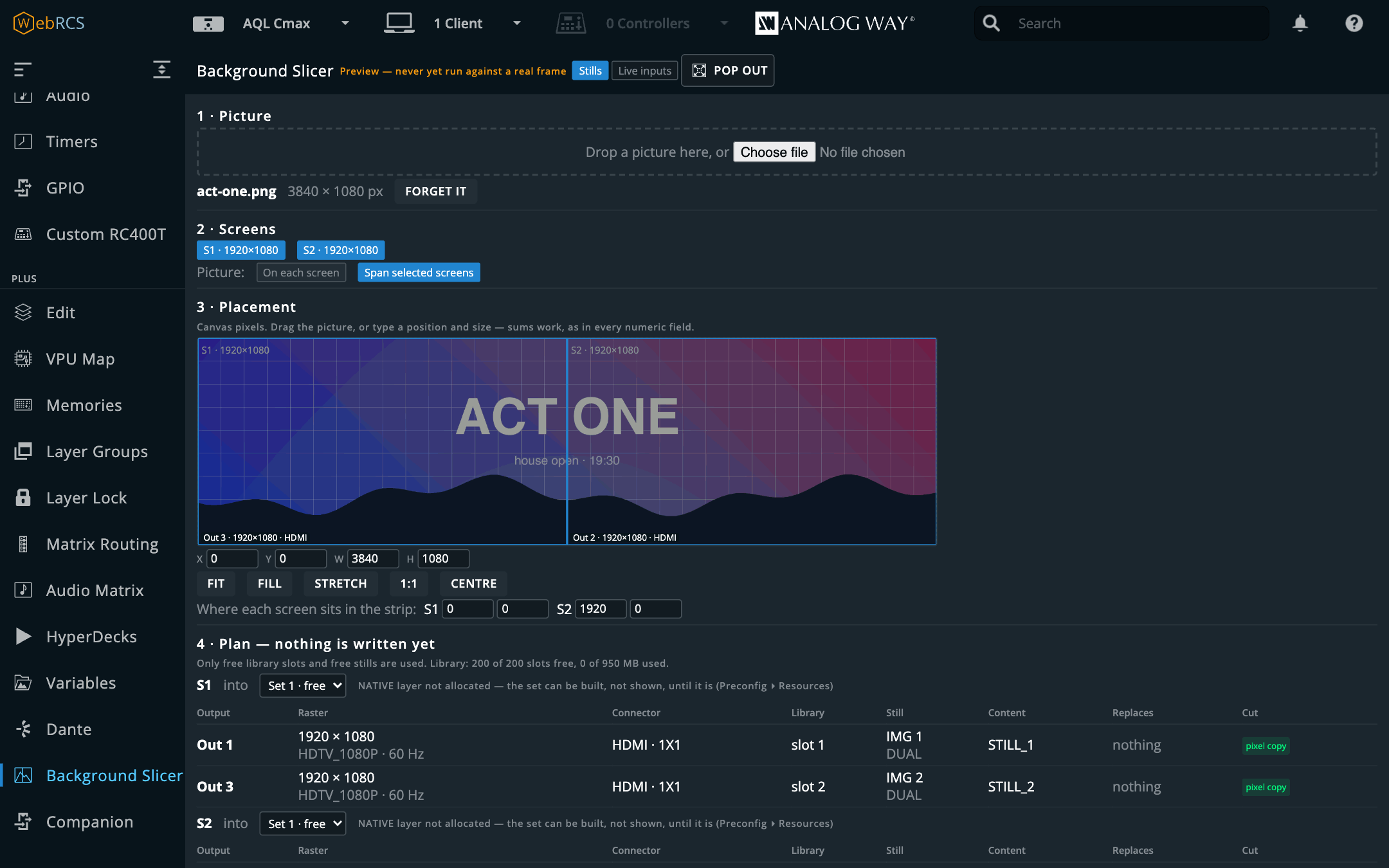This screenshot has width=1389, height=868.
Task: Open Audio Matrix in sidebar
Action: pyautogui.click(x=93, y=590)
